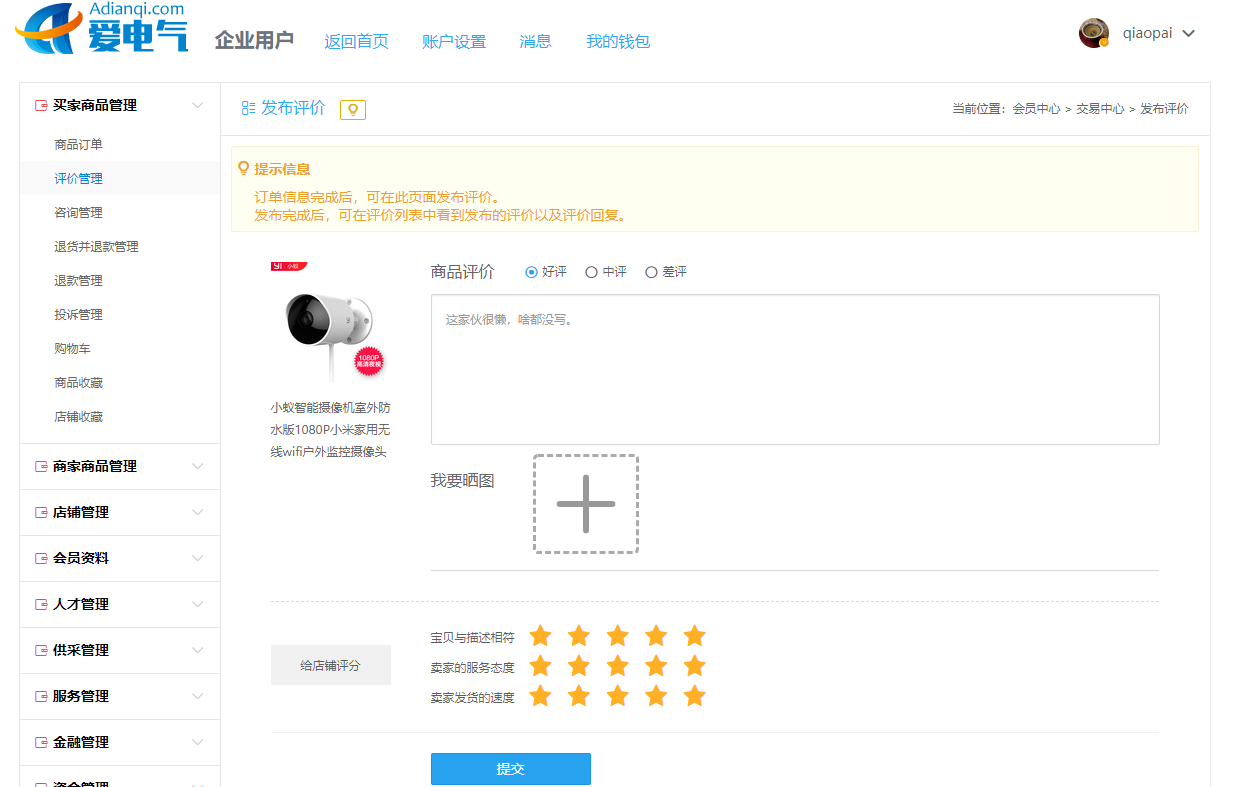1249x787 pixels.
Task: Open 我的钱包 in the top navigation
Action: click(617, 41)
